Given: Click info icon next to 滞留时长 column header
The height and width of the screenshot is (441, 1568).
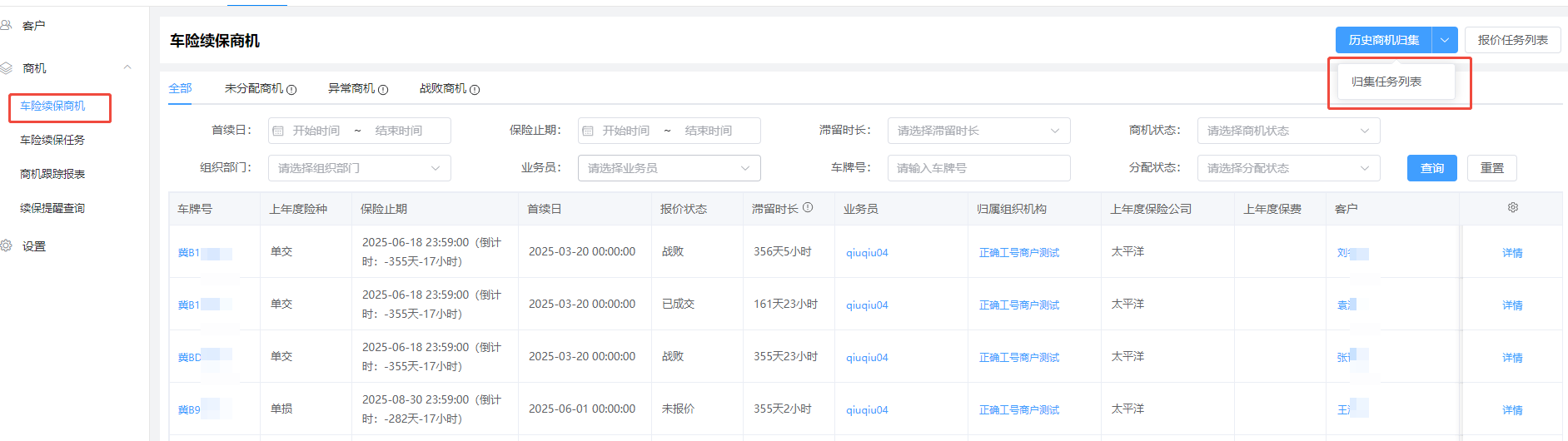Looking at the screenshot, I should point(808,208).
